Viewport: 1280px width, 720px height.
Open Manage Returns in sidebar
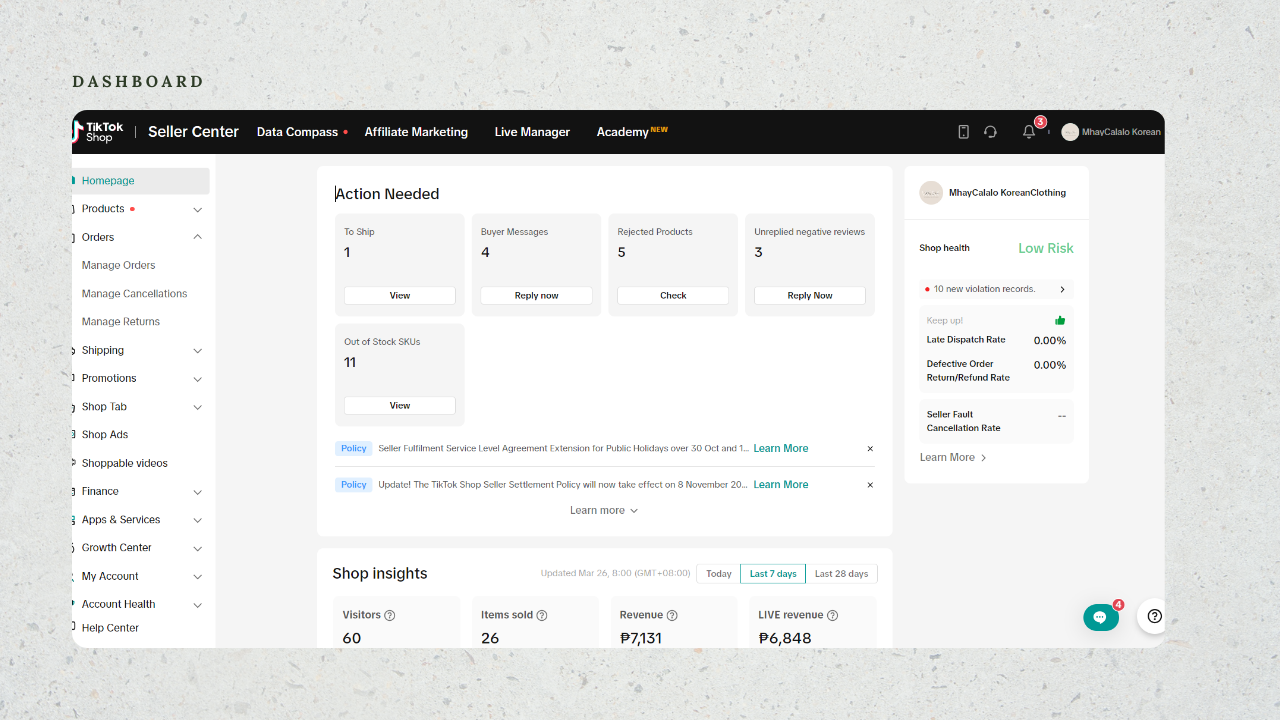pos(121,322)
